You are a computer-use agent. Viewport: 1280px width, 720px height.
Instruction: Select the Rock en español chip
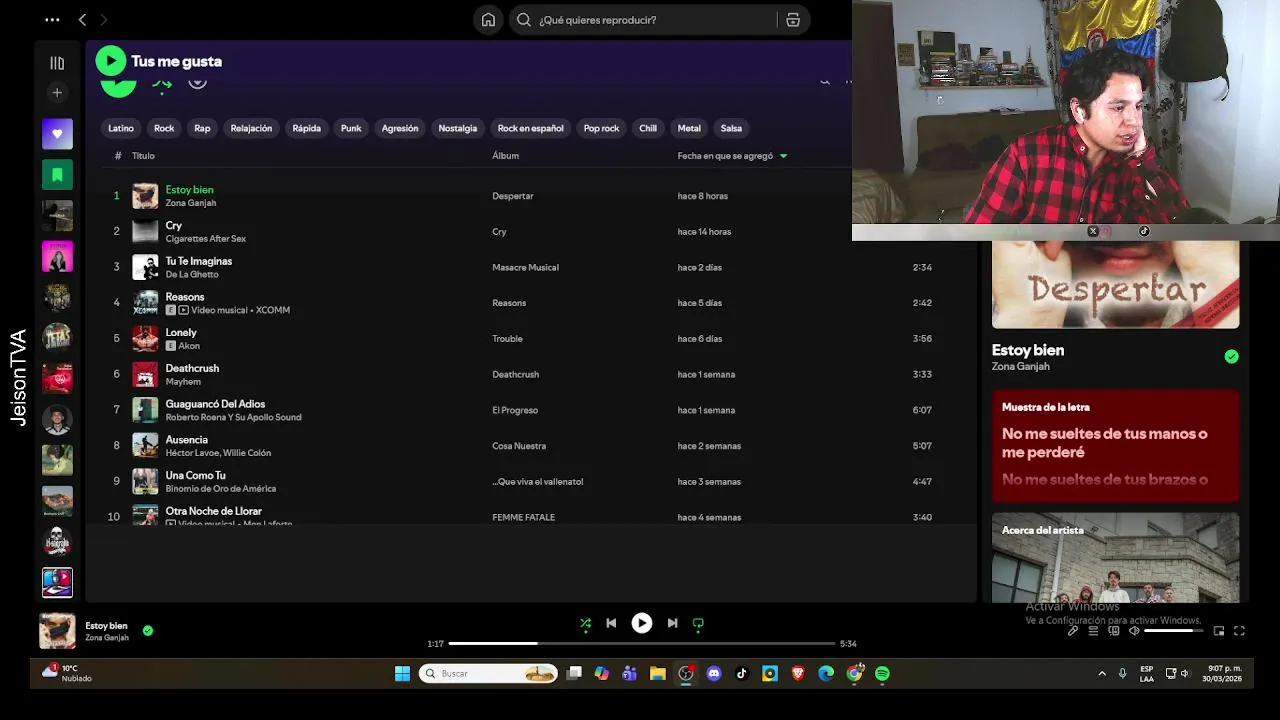click(531, 128)
